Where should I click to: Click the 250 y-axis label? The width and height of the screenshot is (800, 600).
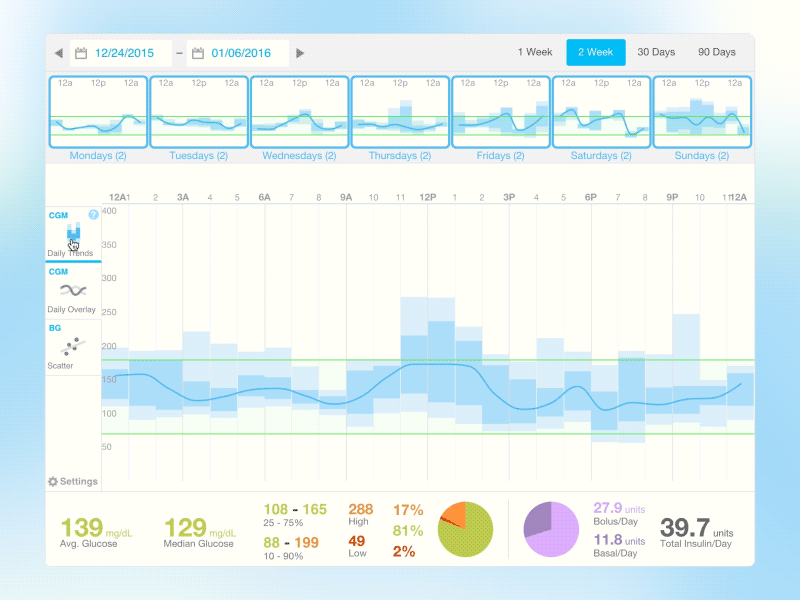[109, 312]
